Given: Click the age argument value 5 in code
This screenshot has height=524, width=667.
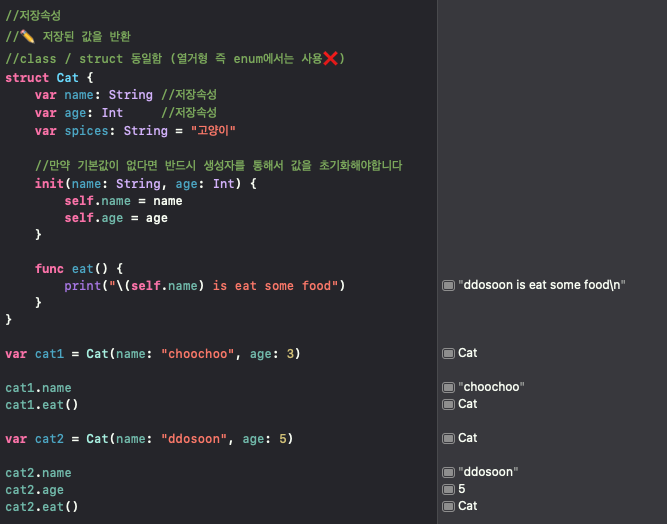Looking at the screenshot, I should 283,439.
